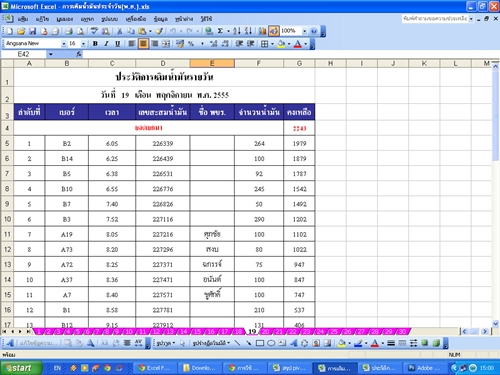Click the Line Style icon in Drawing toolbar
Screen dimensions: 500x375
pyautogui.click(x=391, y=343)
